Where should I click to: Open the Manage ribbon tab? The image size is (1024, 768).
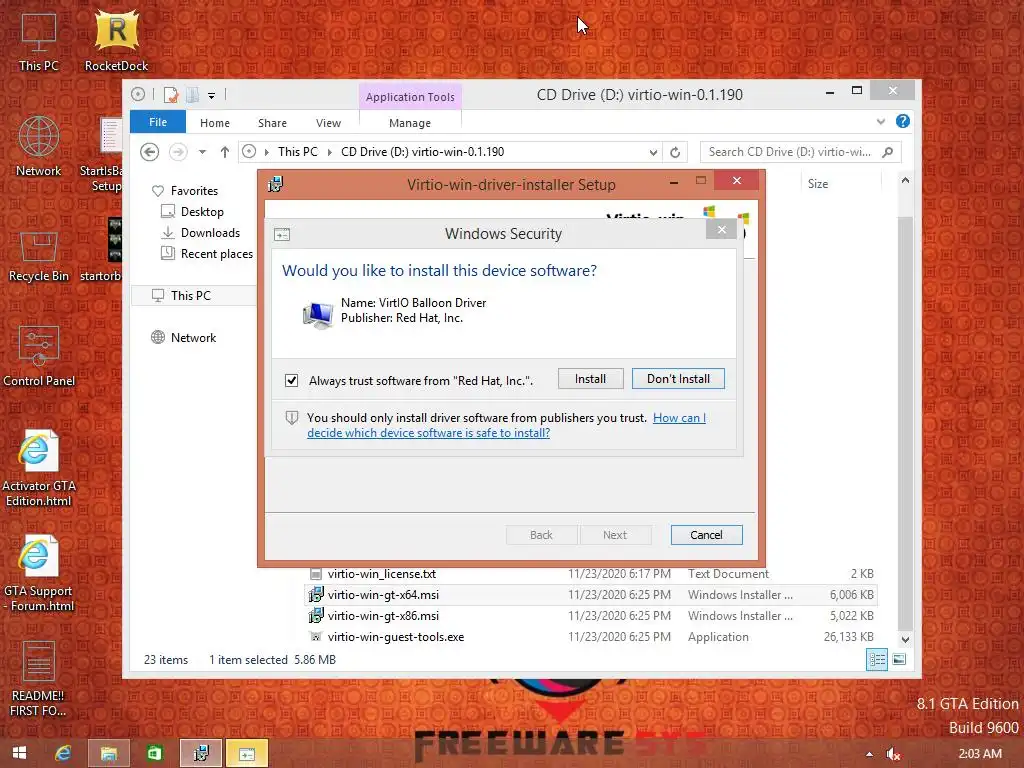click(x=410, y=123)
